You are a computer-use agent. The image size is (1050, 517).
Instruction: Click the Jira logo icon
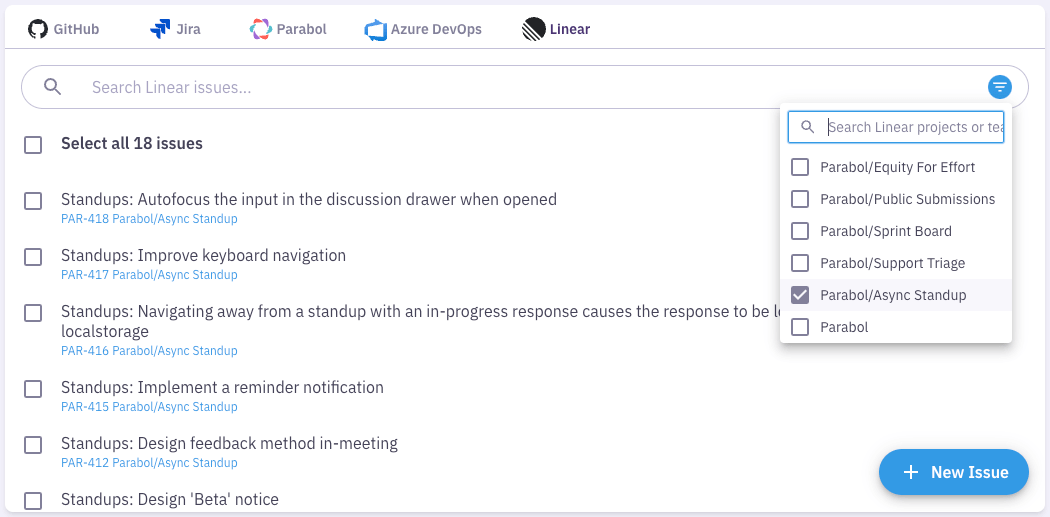pos(160,29)
